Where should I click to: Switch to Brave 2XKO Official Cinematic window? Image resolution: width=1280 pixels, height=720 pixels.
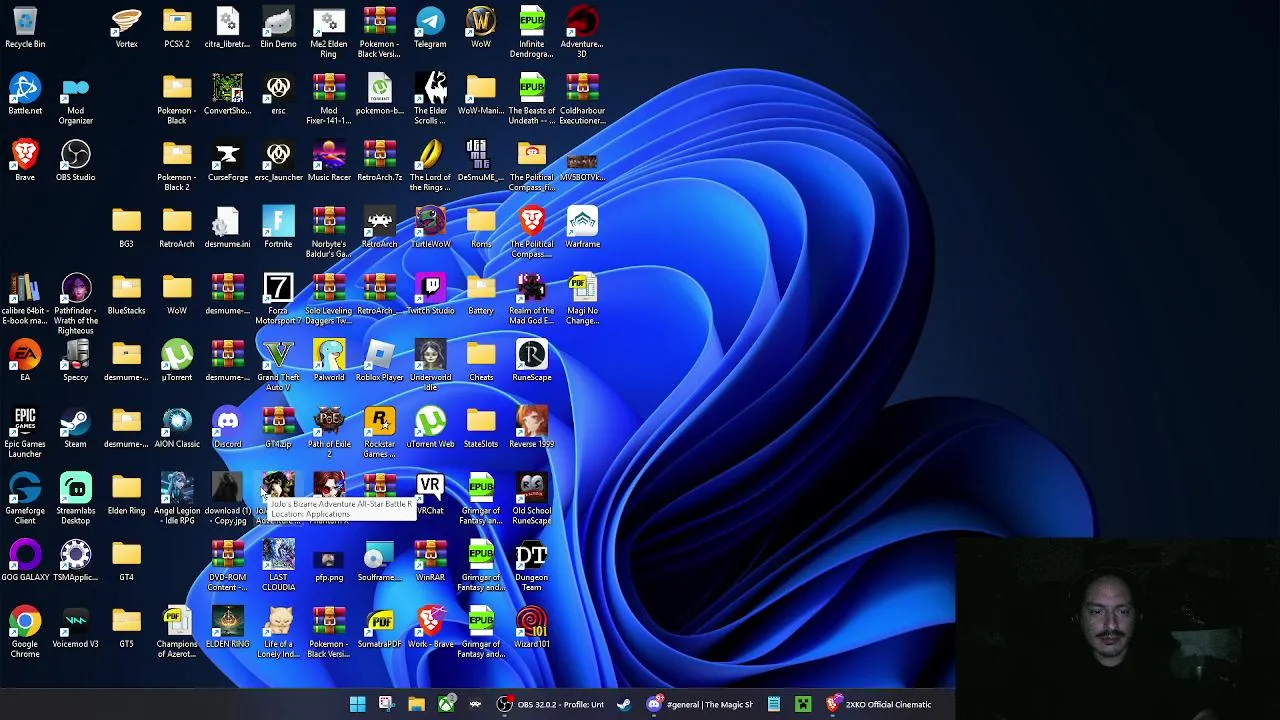(x=880, y=704)
